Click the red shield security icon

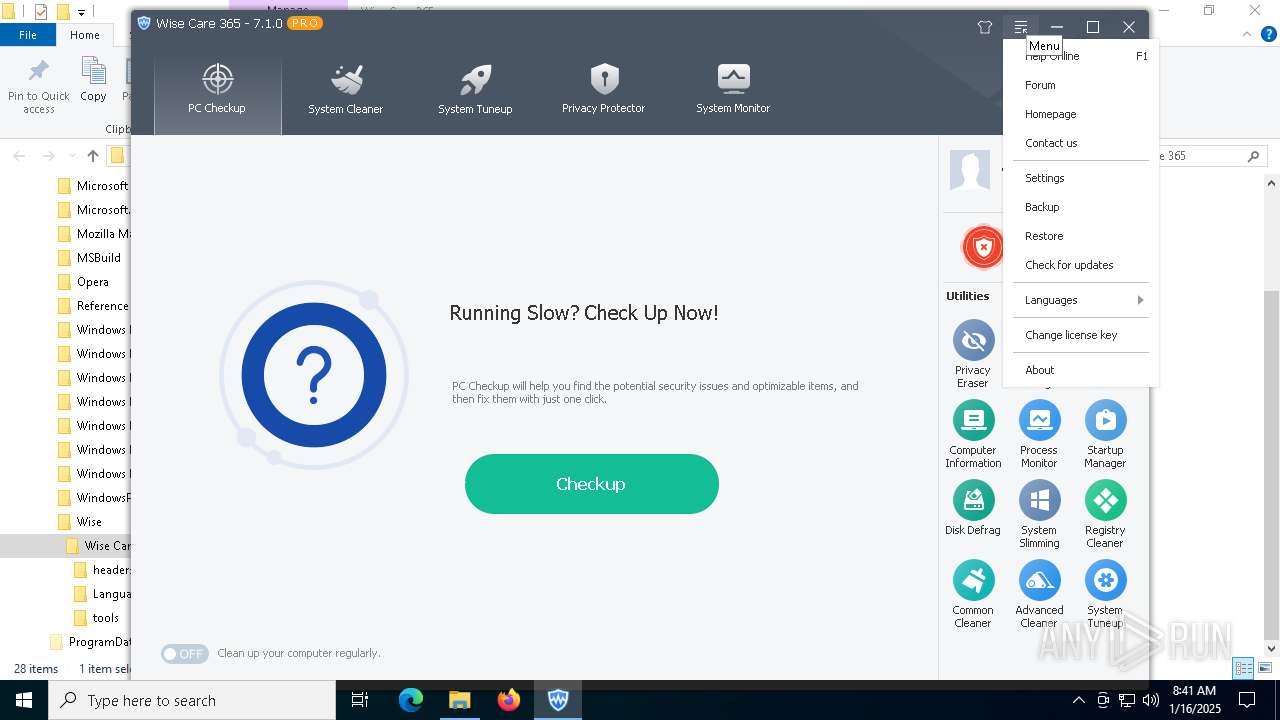(x=983, y=247)
